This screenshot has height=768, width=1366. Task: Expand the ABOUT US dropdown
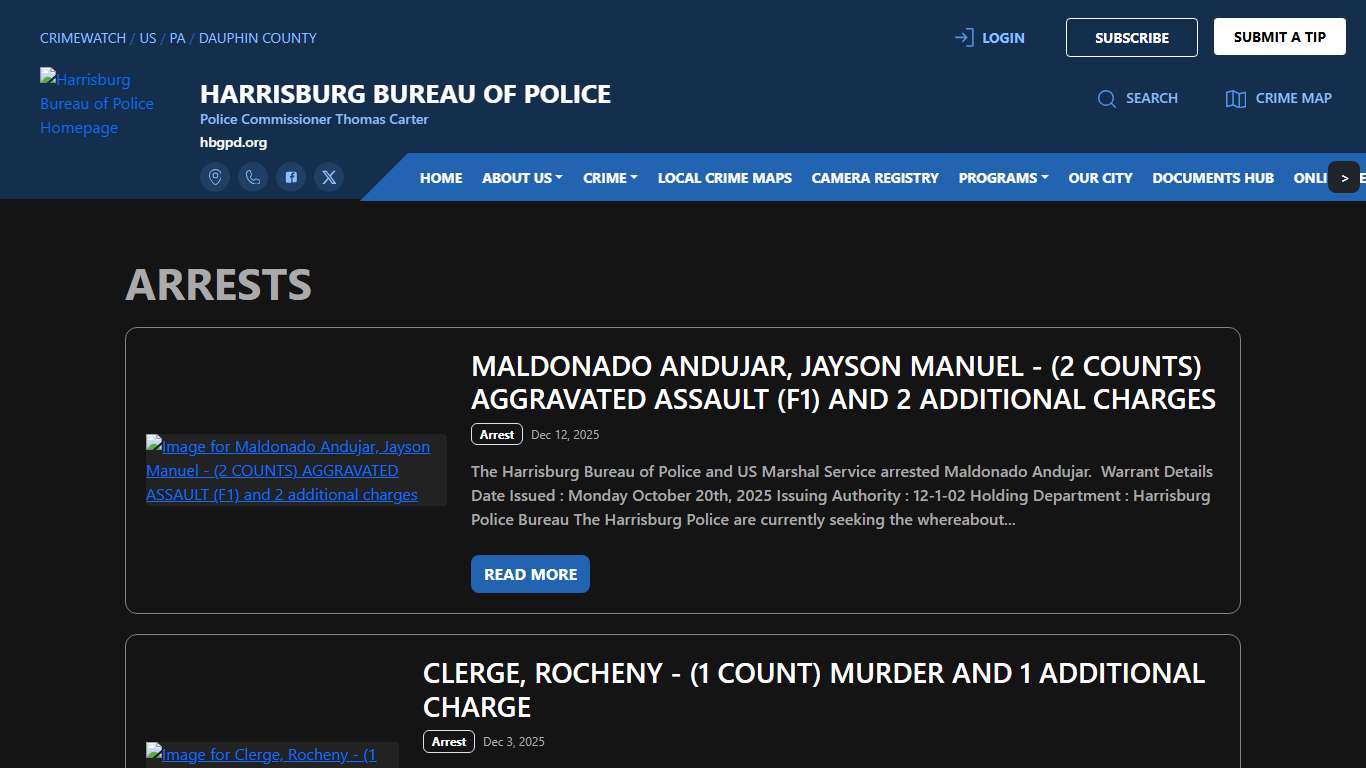pos(521,177)
